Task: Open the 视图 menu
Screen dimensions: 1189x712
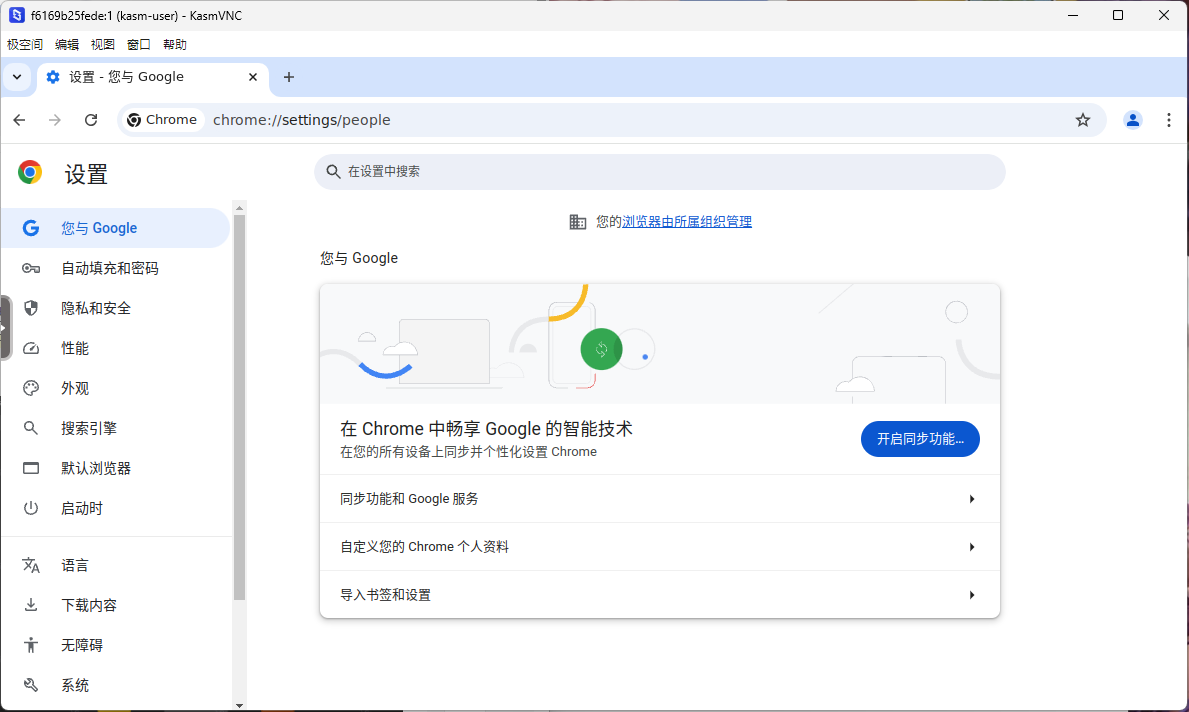Action: [102, 45]
